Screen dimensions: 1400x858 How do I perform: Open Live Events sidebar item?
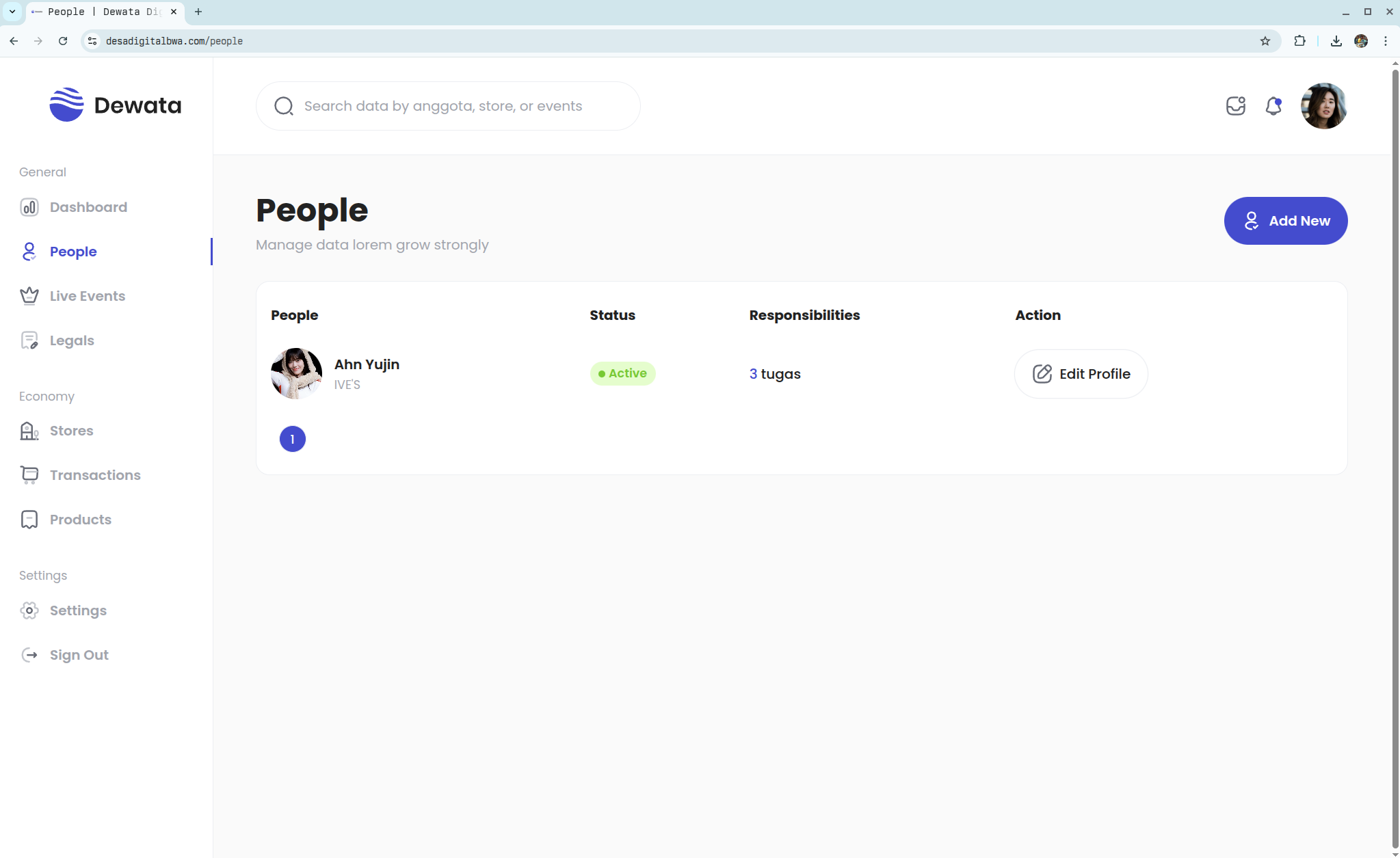(87, 296)
